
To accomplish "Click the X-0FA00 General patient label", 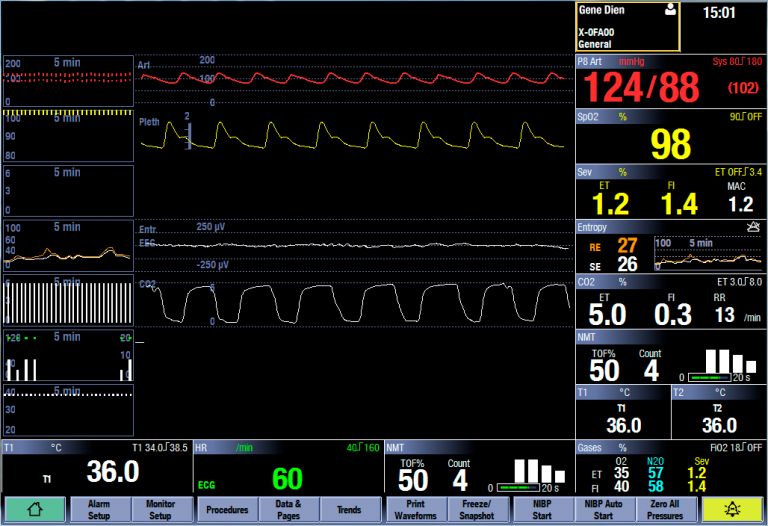I will pos(596,38).
